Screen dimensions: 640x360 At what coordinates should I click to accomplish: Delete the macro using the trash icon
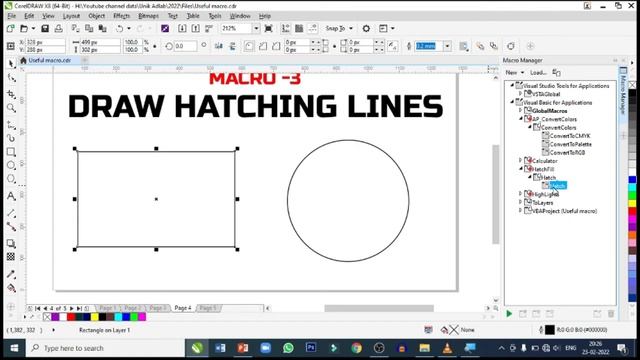(x=611, y=313)
